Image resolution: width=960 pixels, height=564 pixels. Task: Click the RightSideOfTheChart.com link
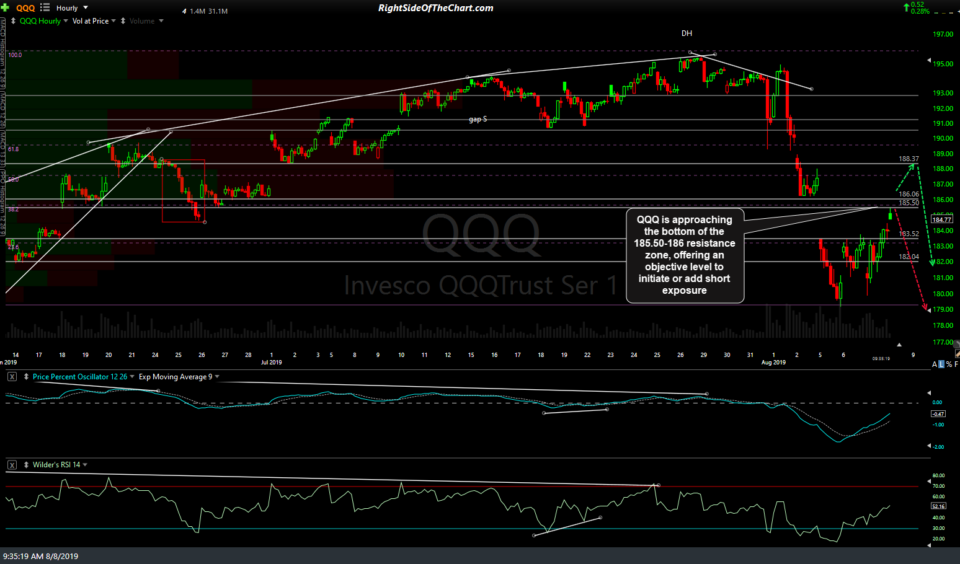tap(435, 8)
